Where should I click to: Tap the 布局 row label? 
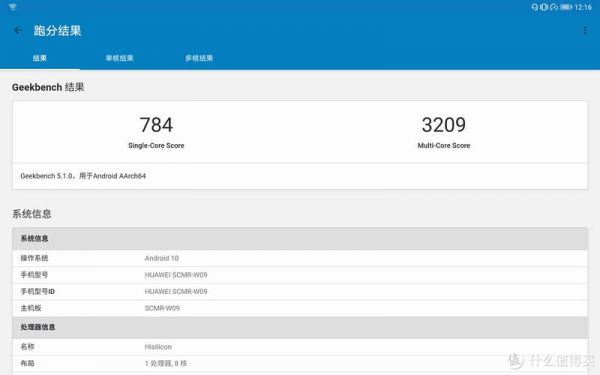click(x=27, y=363)
